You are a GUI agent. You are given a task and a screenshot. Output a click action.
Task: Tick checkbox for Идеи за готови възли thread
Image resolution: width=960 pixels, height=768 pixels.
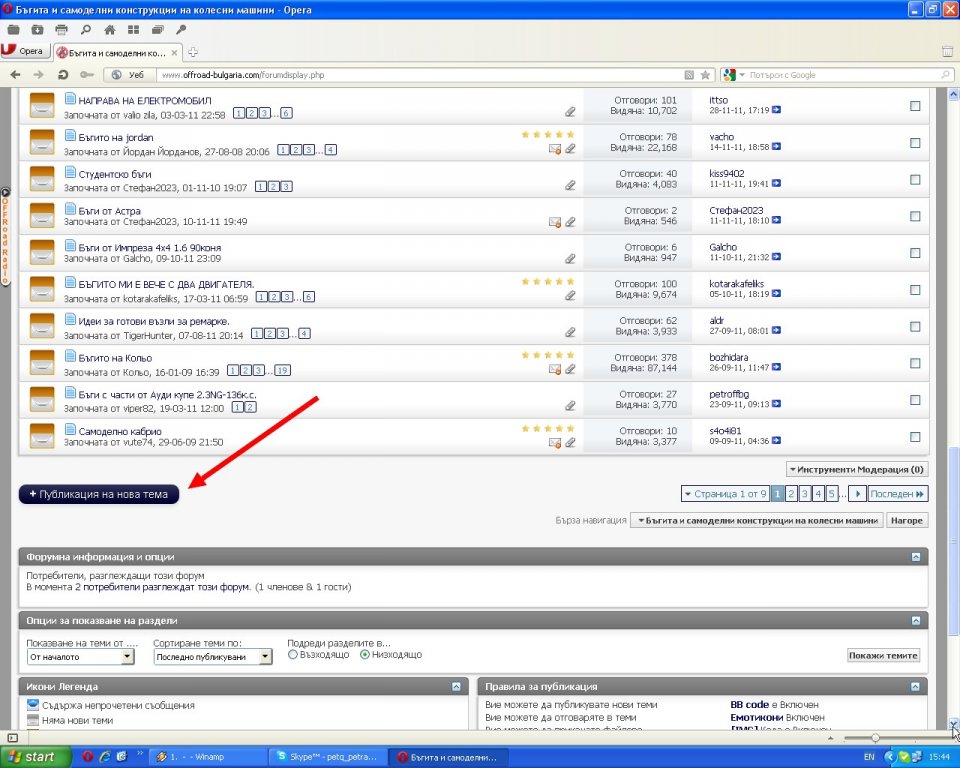pos(915,326)
